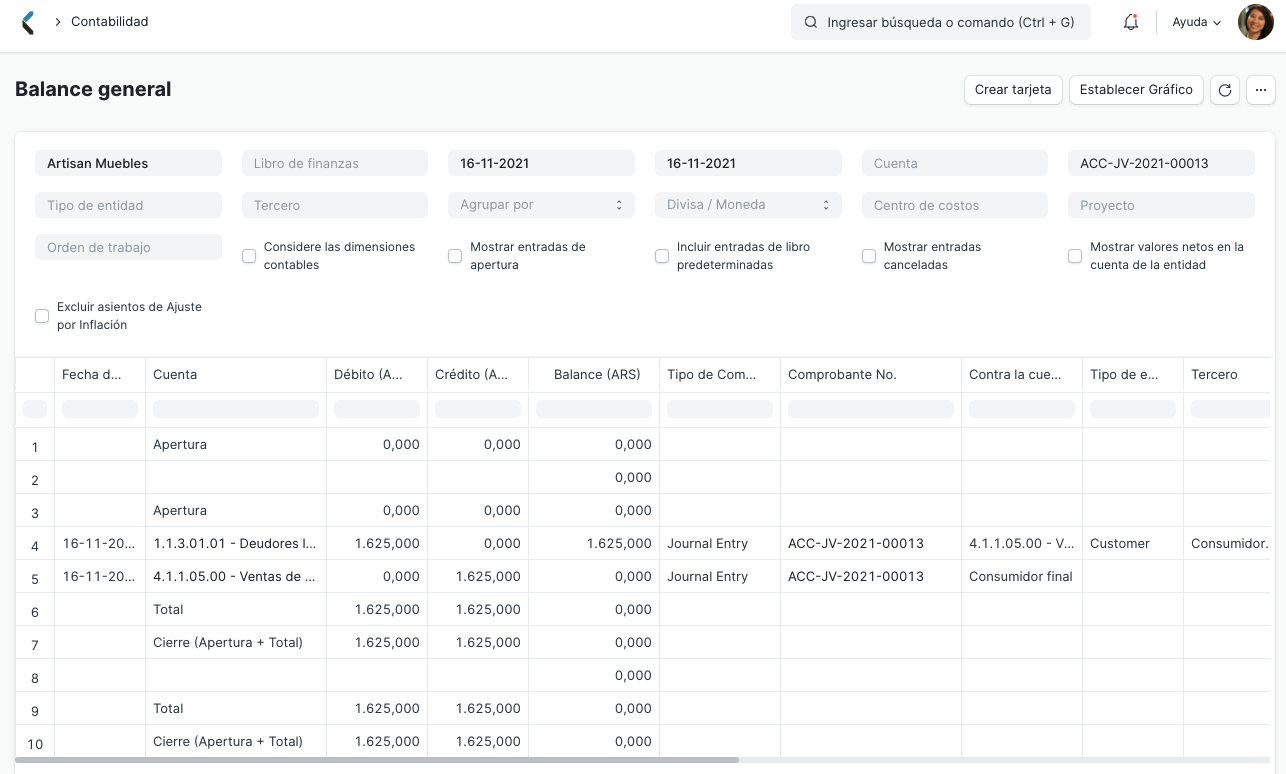Open the three-dots more options menu
This screenshot has width=1286, height=774.
click(x=1260, y=90)
